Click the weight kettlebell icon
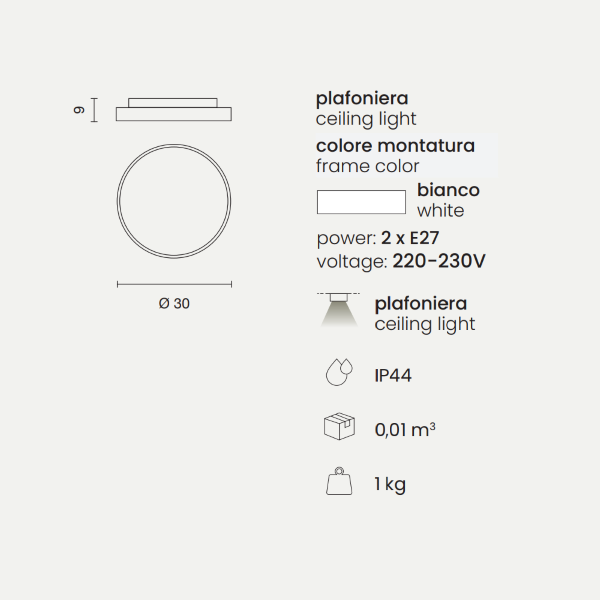The height and width of the screenshot is (600, 600). (339, 483)
